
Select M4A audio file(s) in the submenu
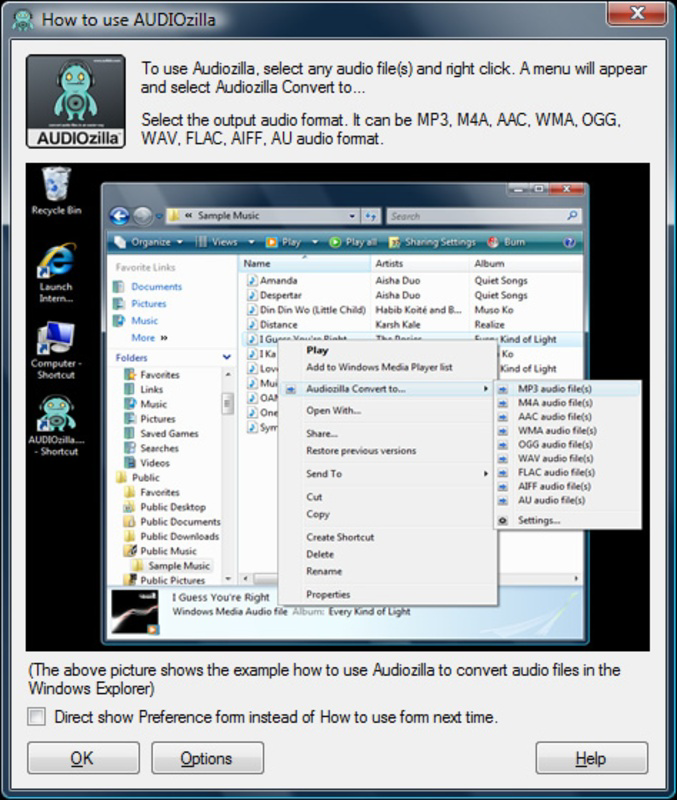click(567, 403)
